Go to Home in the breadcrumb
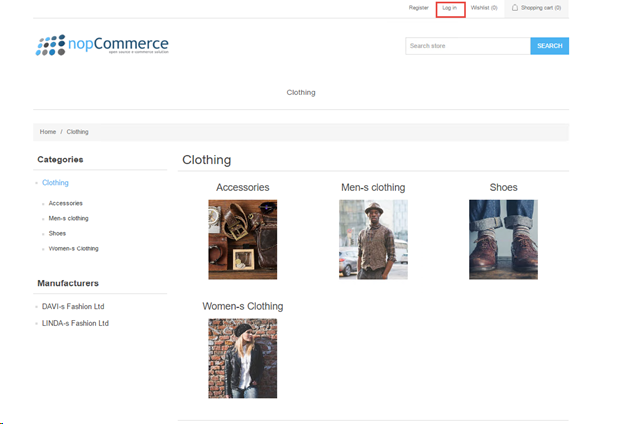 [47, 132]
